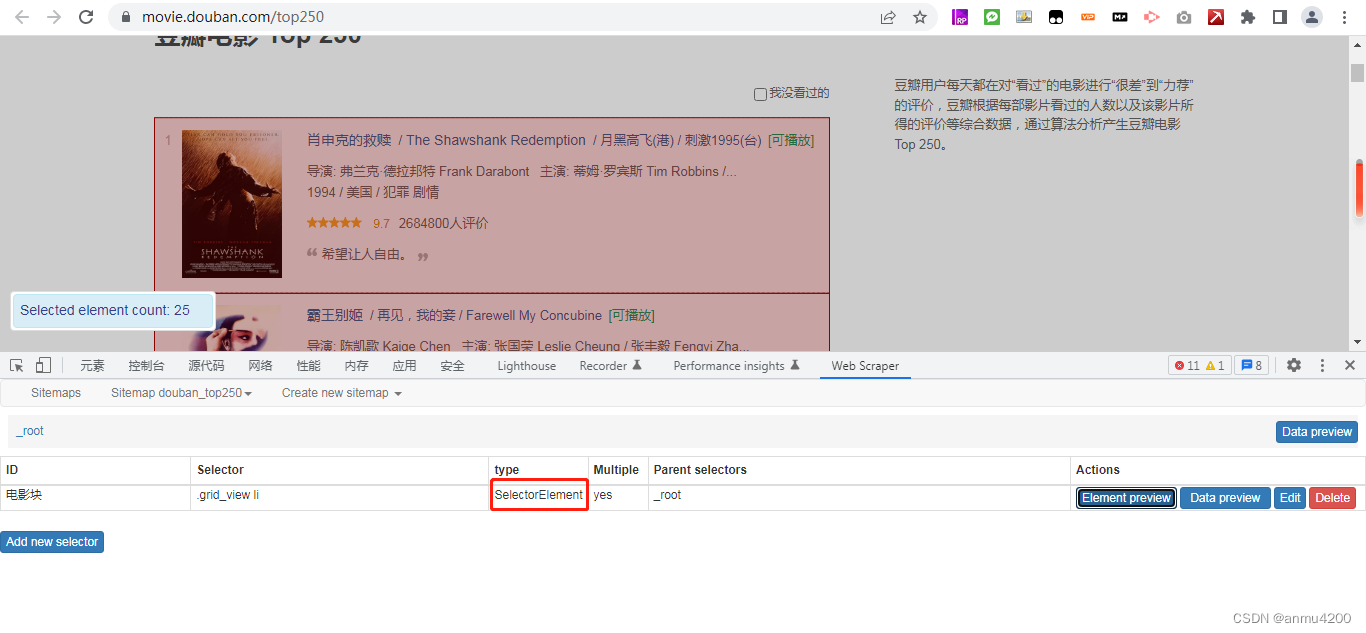Viewport: 1366px width, 633px height.
Task: Open the Chrome profile avatar
Action: (x=1312, y=17)
